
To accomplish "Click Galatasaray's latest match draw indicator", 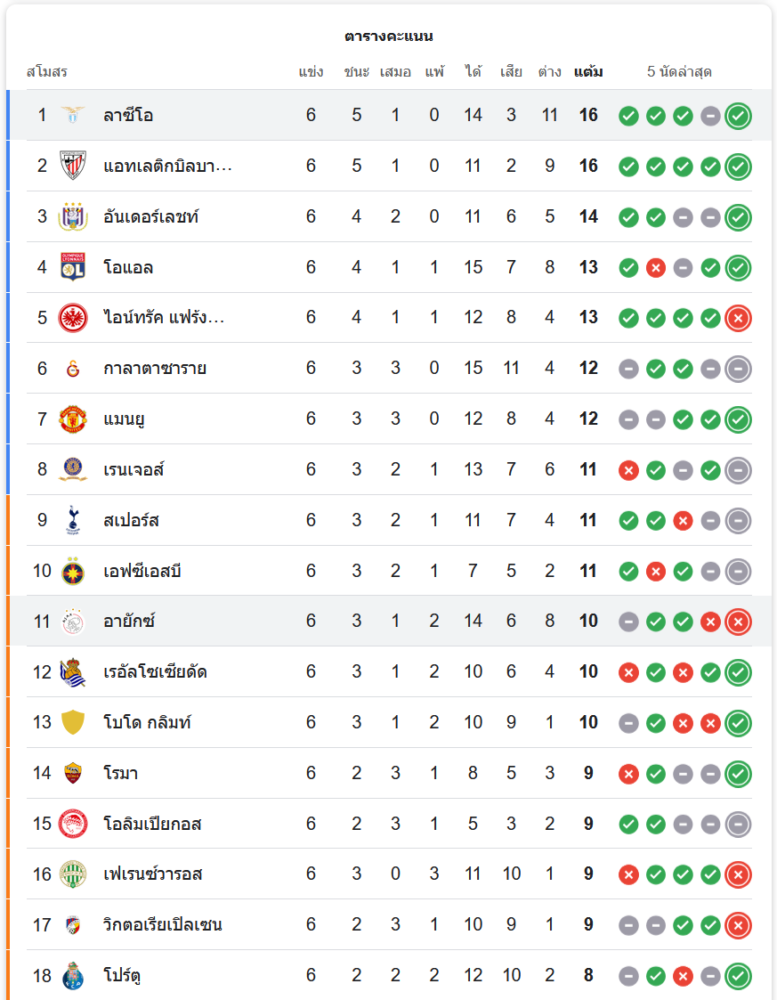I will pos(738,368).
